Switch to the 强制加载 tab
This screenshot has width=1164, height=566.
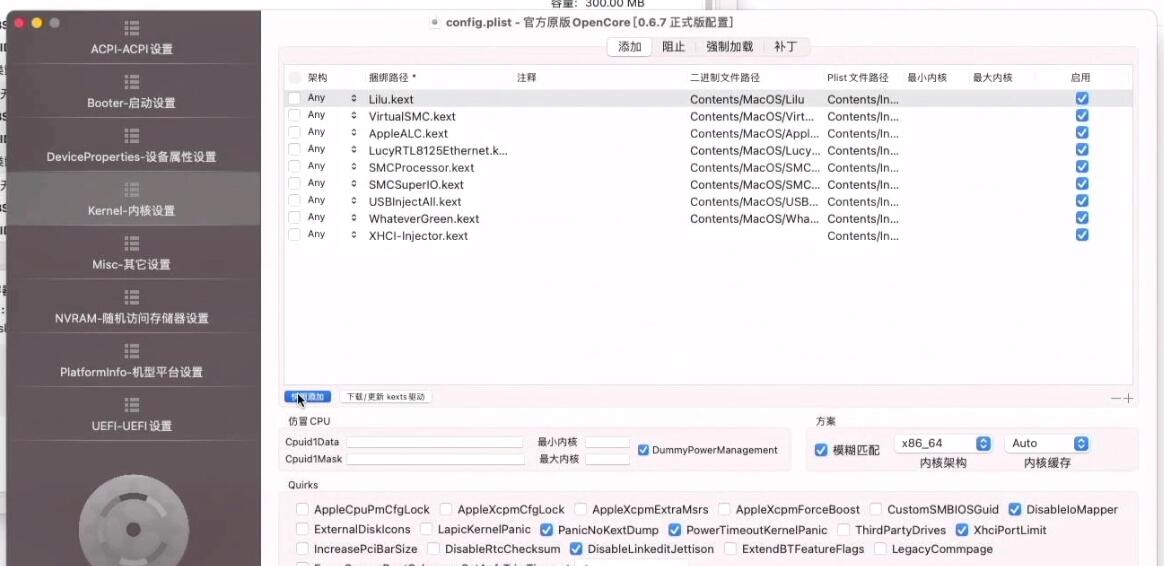tap(729, 46)
